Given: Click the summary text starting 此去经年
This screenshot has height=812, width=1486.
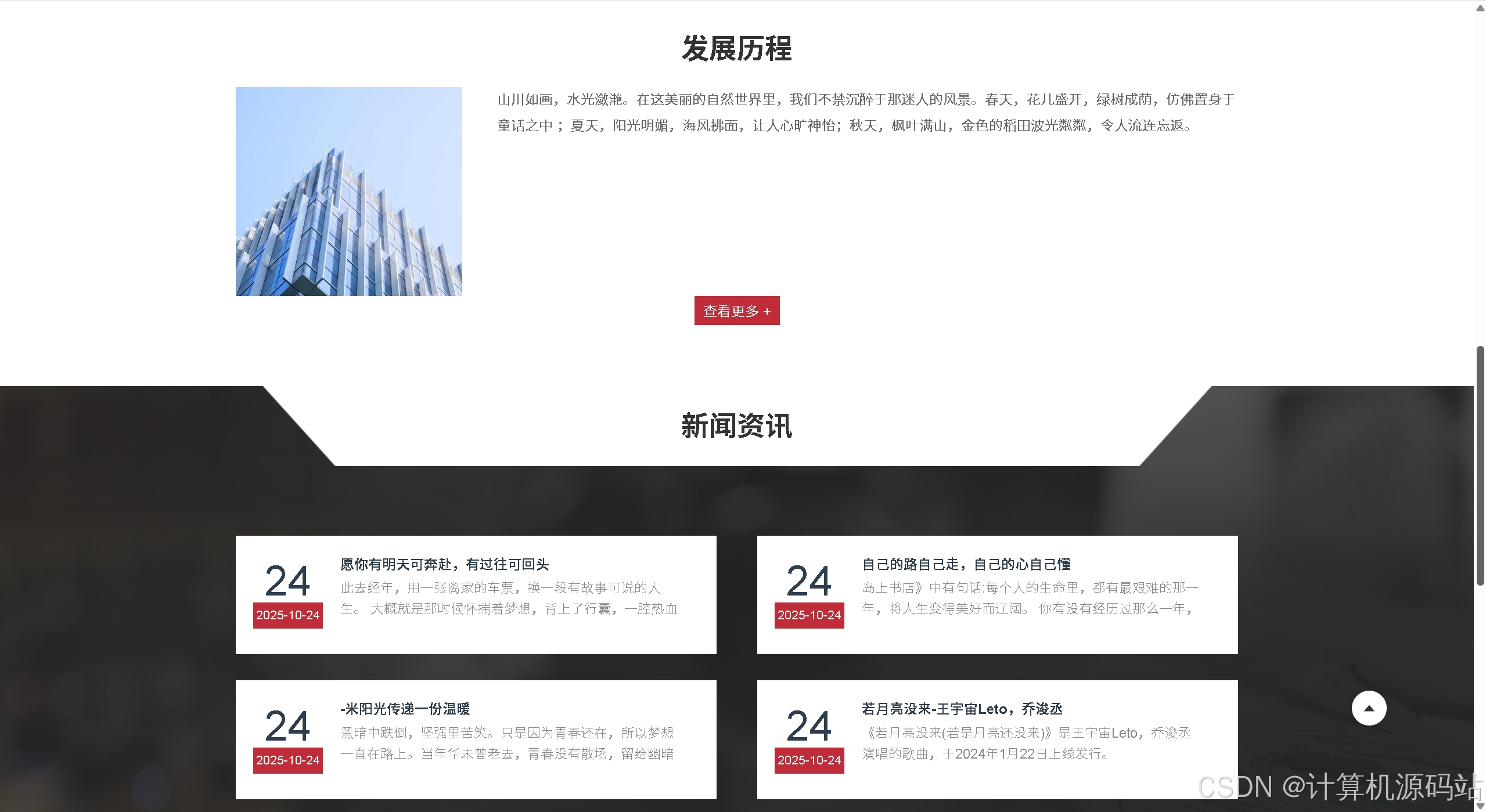Looking at the screenshot, I should (x=509, y=598).
